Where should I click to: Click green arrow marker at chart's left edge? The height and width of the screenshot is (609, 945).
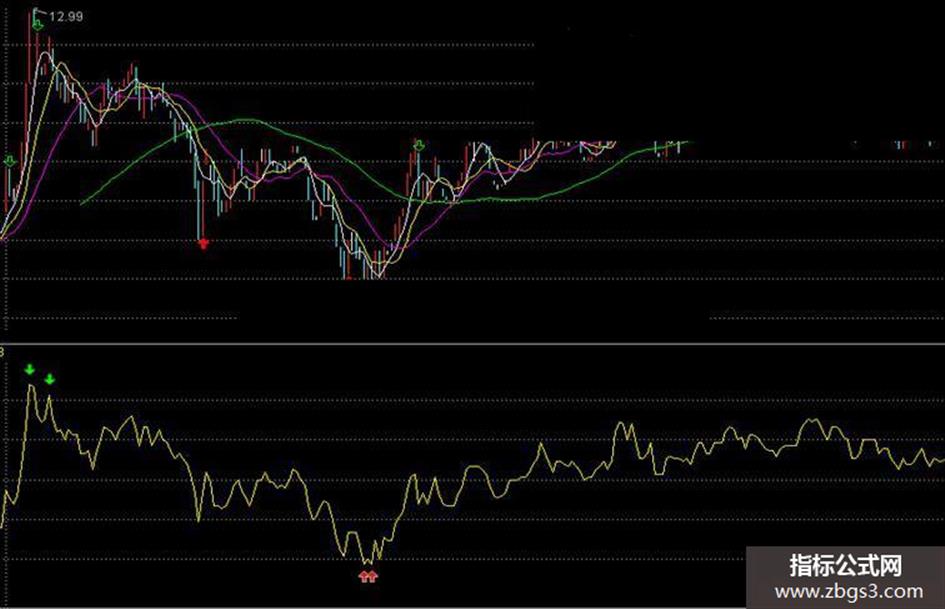point(10,161)
